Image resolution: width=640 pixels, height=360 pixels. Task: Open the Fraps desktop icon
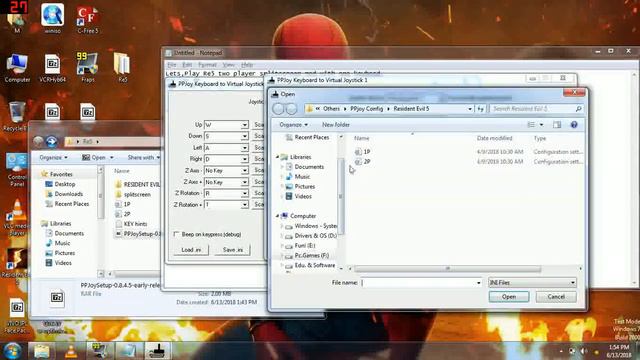click(87, 67)
